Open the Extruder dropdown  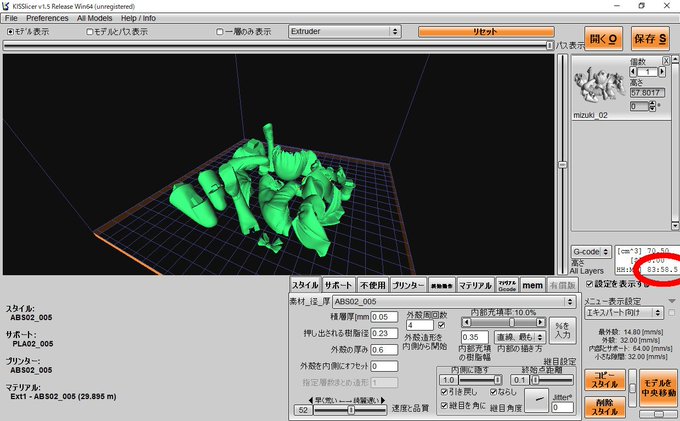345,31
